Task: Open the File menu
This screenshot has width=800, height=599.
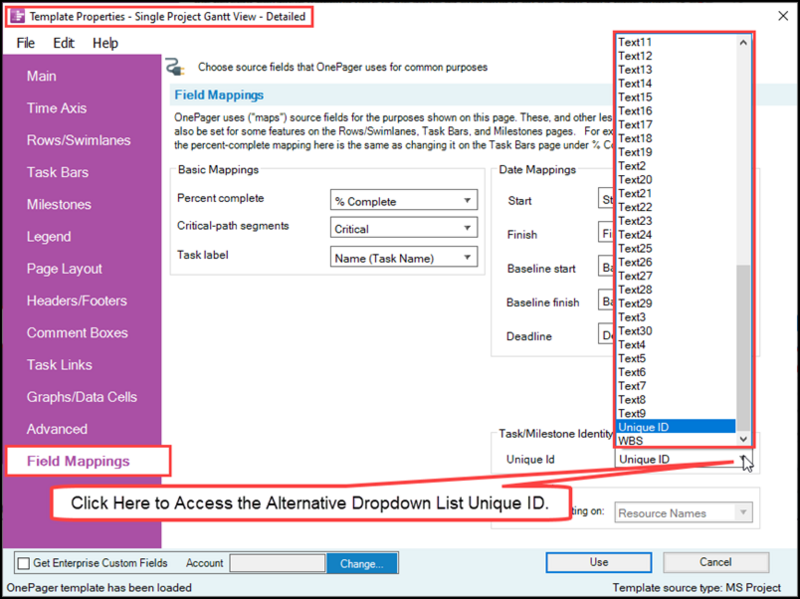Action: [x=26, y=43]
